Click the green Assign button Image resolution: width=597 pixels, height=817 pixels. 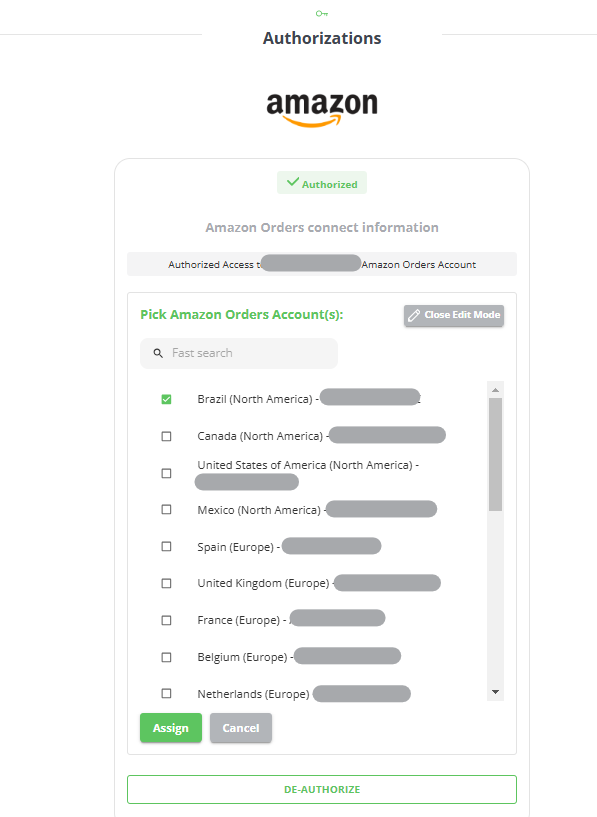[171, 728]
